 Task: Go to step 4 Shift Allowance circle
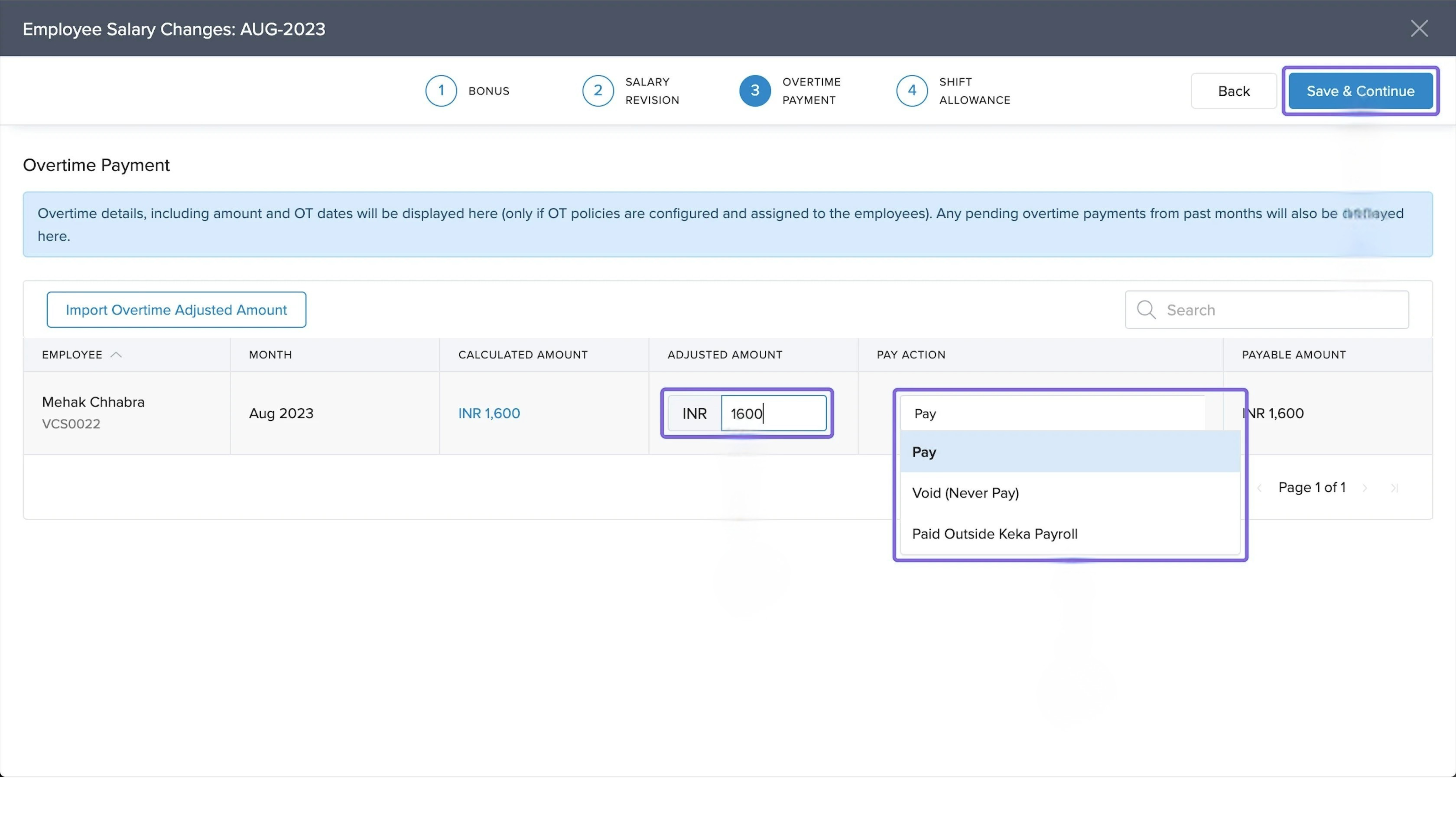coord(911,91)
